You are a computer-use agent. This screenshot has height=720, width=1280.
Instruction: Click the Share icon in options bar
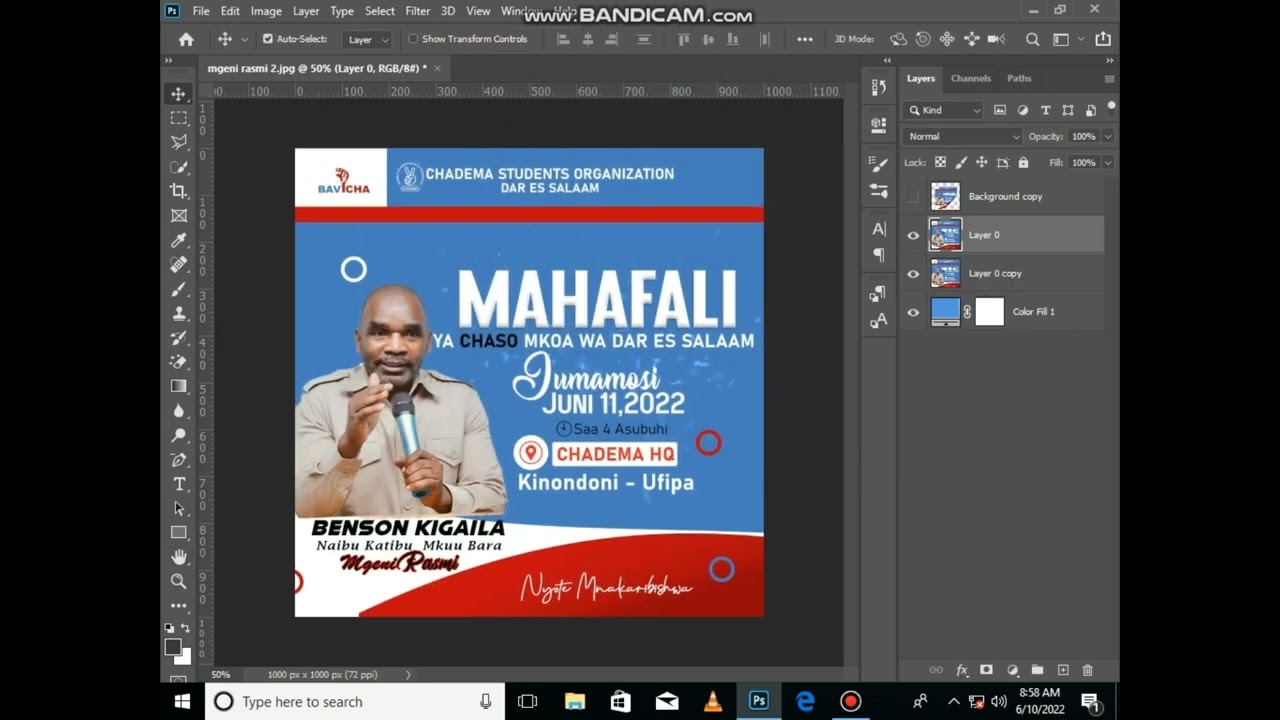1103,39
